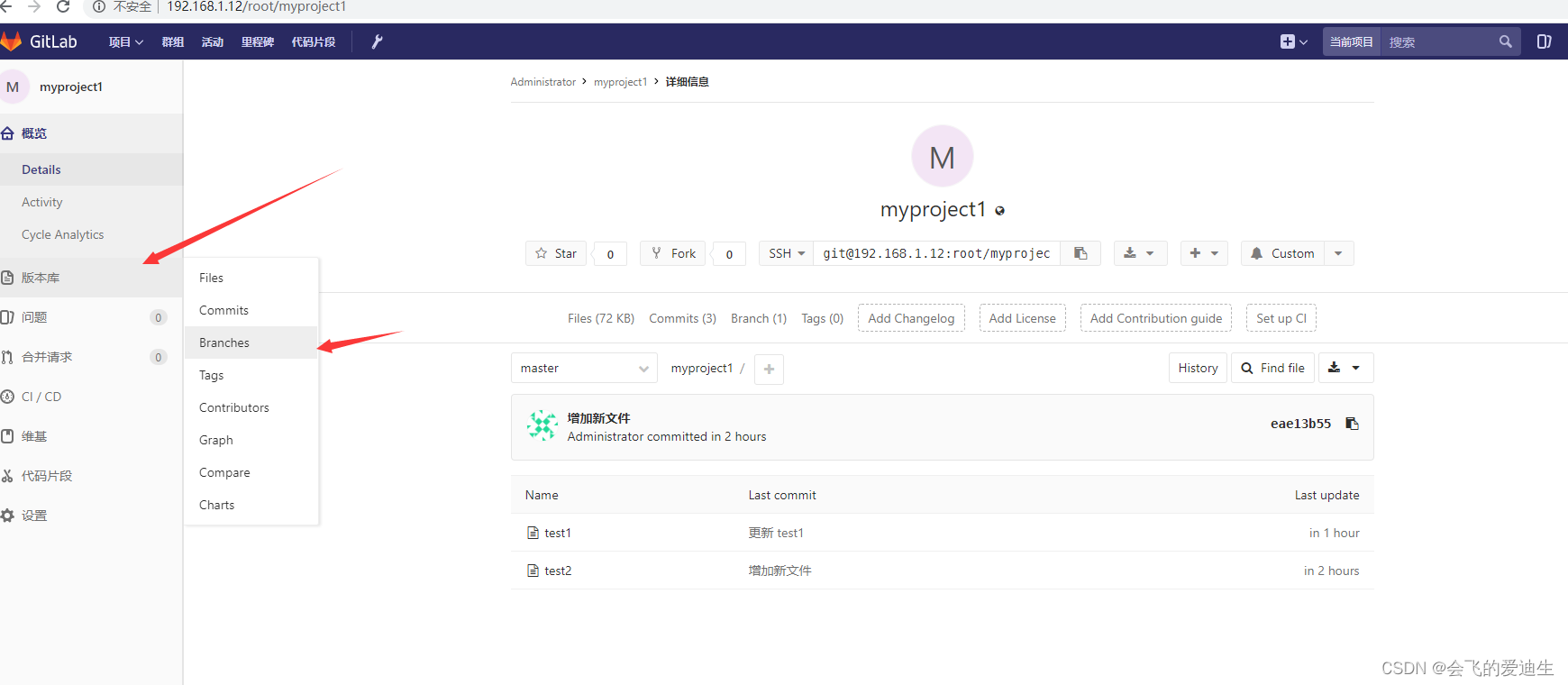1568x685 pixels.
Task: Click the search magnifier icon
Action: coord(1505,41)
